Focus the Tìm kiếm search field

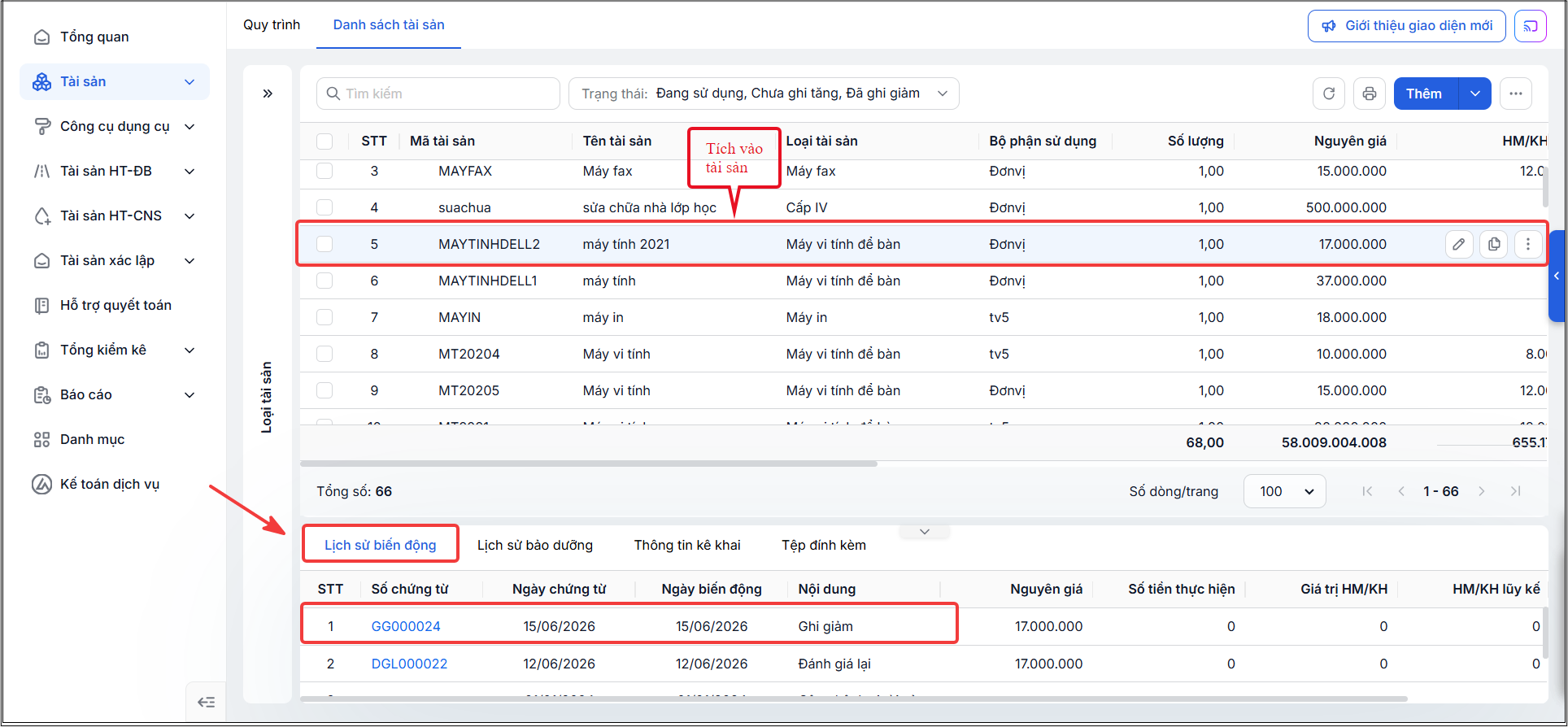(438, 94)
